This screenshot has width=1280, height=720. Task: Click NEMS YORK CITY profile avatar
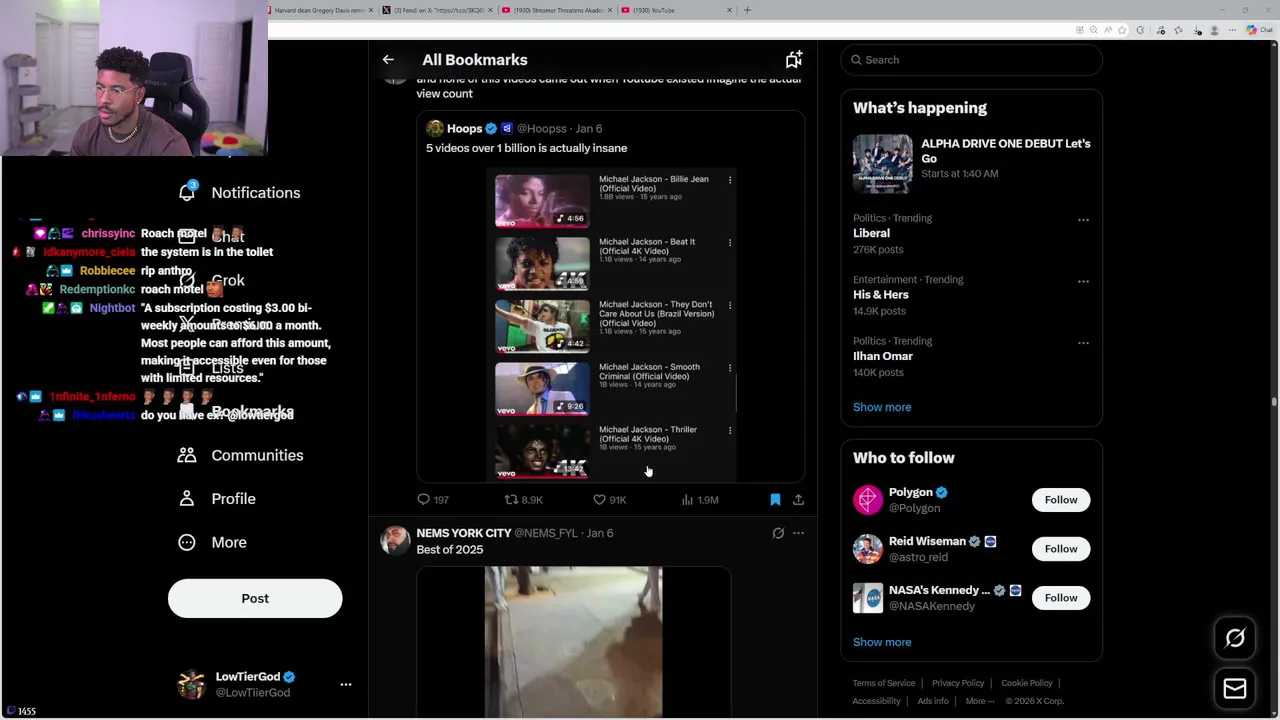tap(396, 541)
